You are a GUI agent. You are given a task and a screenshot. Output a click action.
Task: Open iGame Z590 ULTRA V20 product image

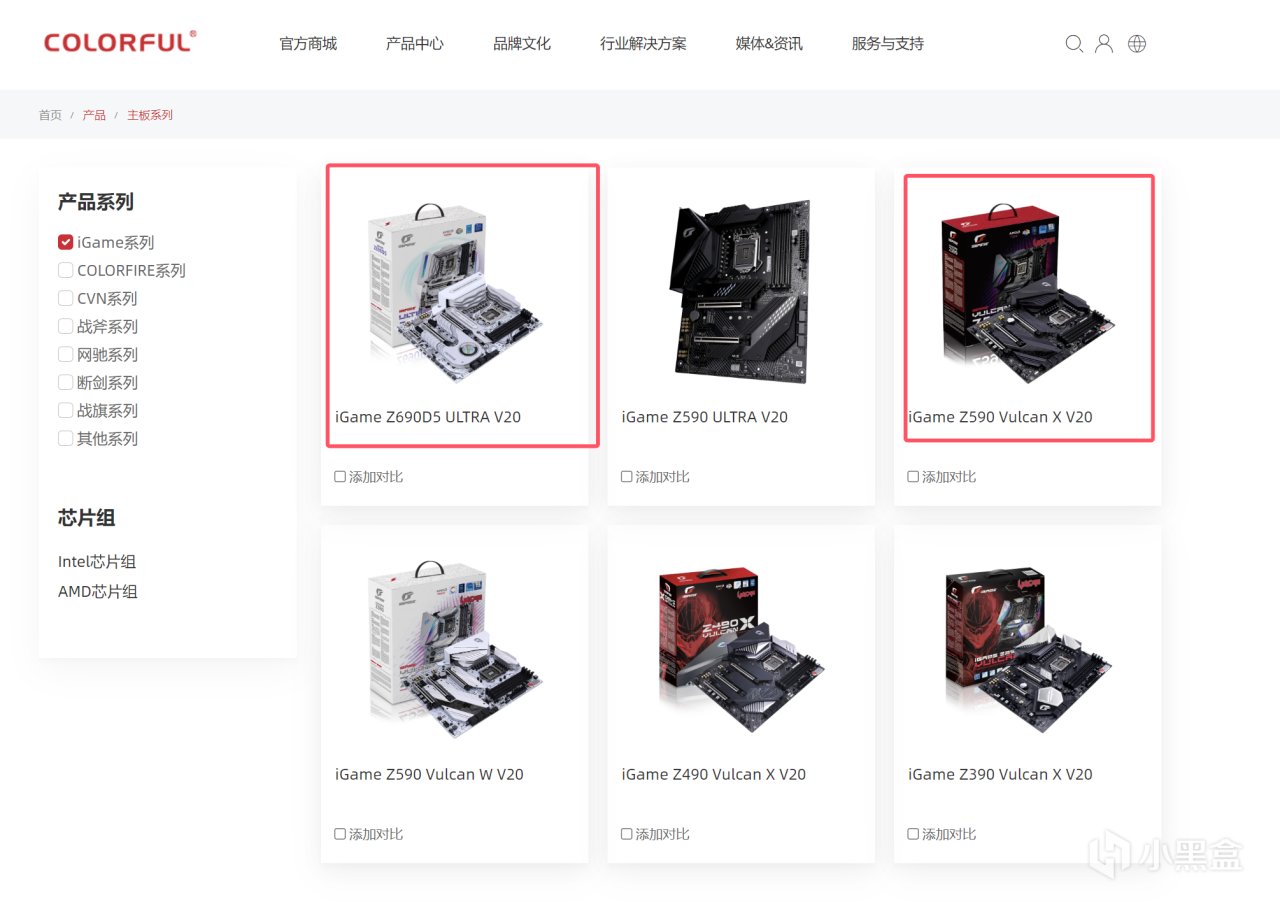click(x=741, y=291)
